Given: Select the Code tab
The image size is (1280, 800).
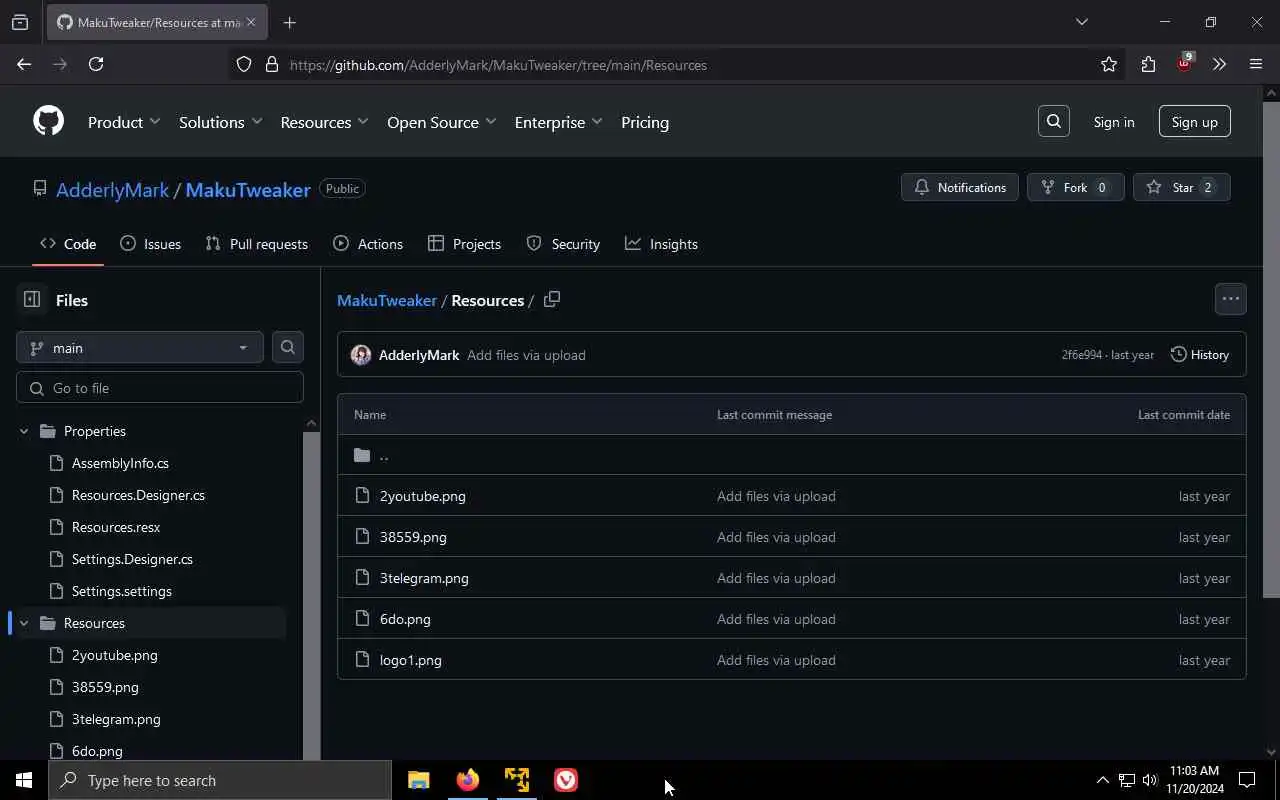Looking at the screenshot, I should pyautogui.click(x=68, y=244).
